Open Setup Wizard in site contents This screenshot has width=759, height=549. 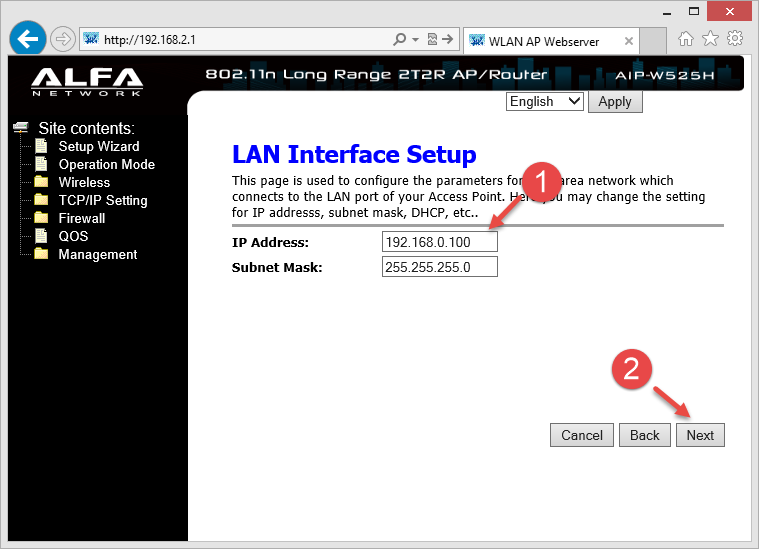point(99,146)
